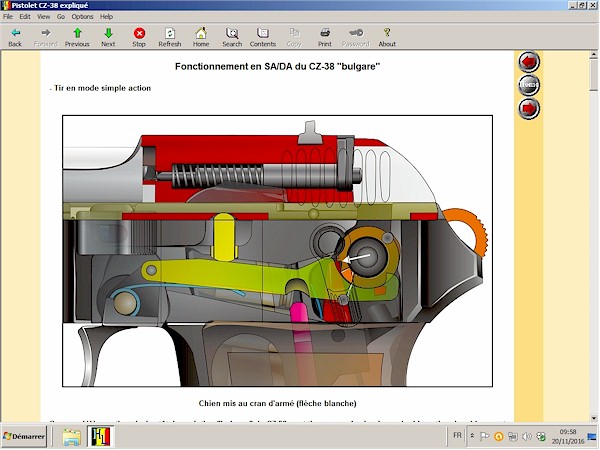Click the scrollbar up arrow
Viewport: 600px width, 450px height.
pos(593,54)
